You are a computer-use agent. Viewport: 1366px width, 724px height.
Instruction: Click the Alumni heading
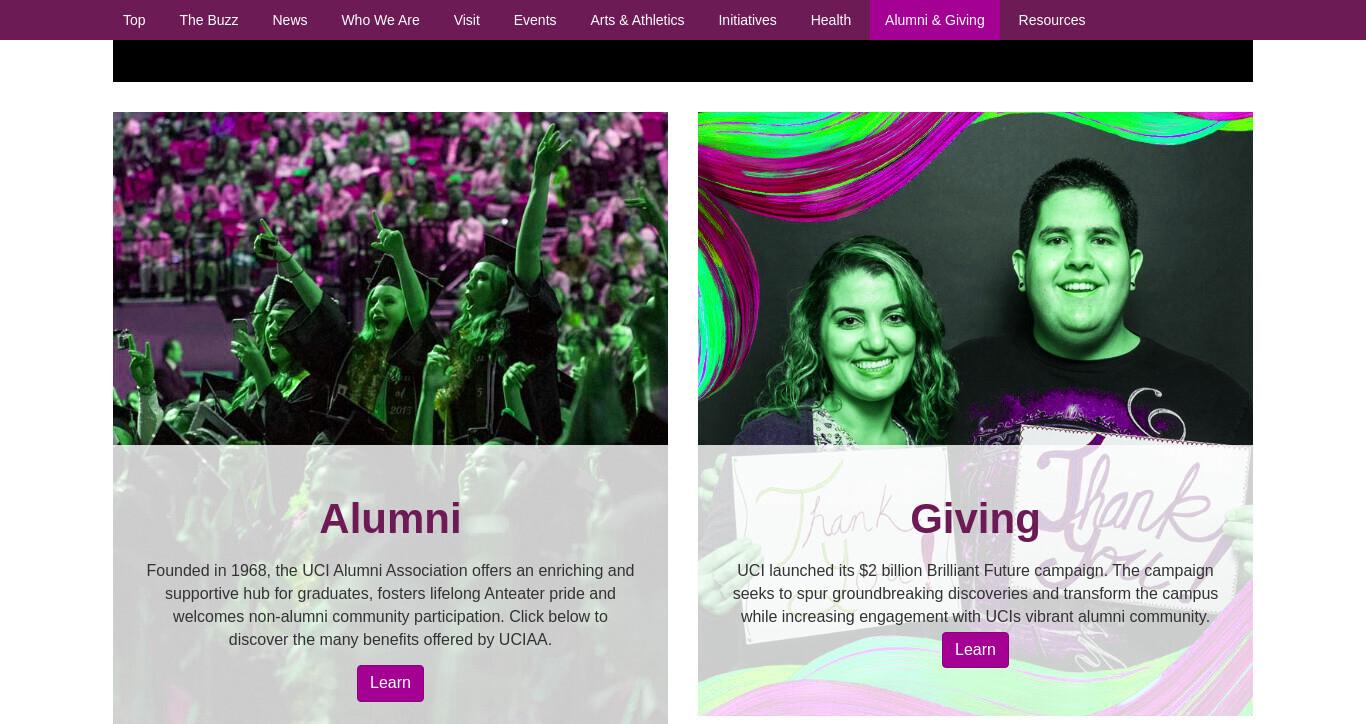coord(390,519)
